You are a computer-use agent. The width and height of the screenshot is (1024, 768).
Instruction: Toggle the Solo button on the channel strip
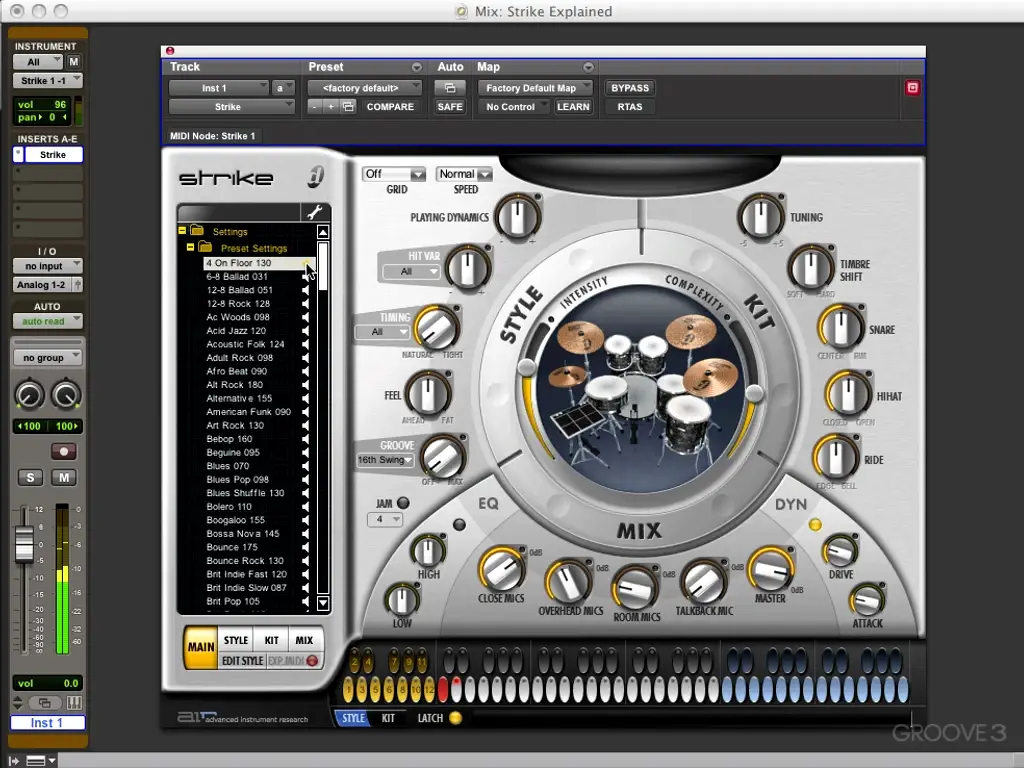point(30,477)
